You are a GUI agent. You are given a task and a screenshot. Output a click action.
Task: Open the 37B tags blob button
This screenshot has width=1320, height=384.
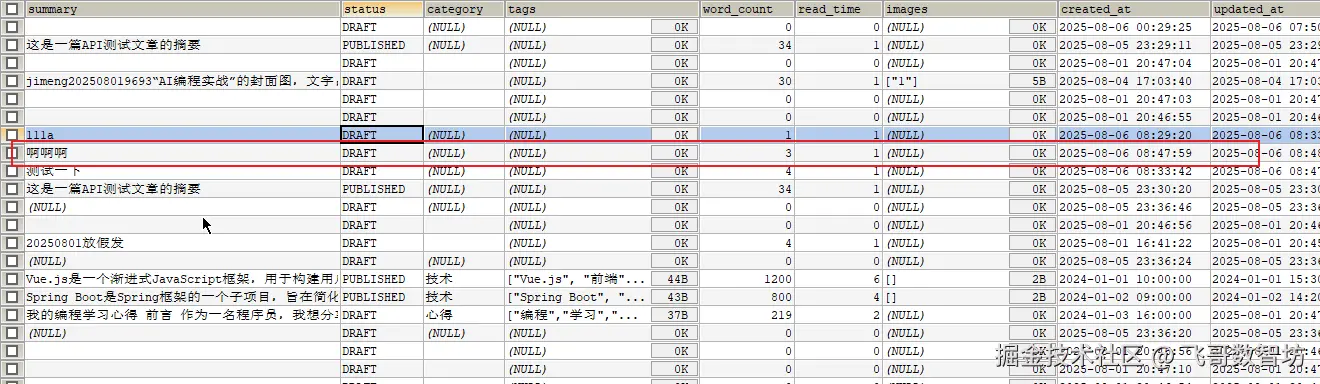pos(674,315)
